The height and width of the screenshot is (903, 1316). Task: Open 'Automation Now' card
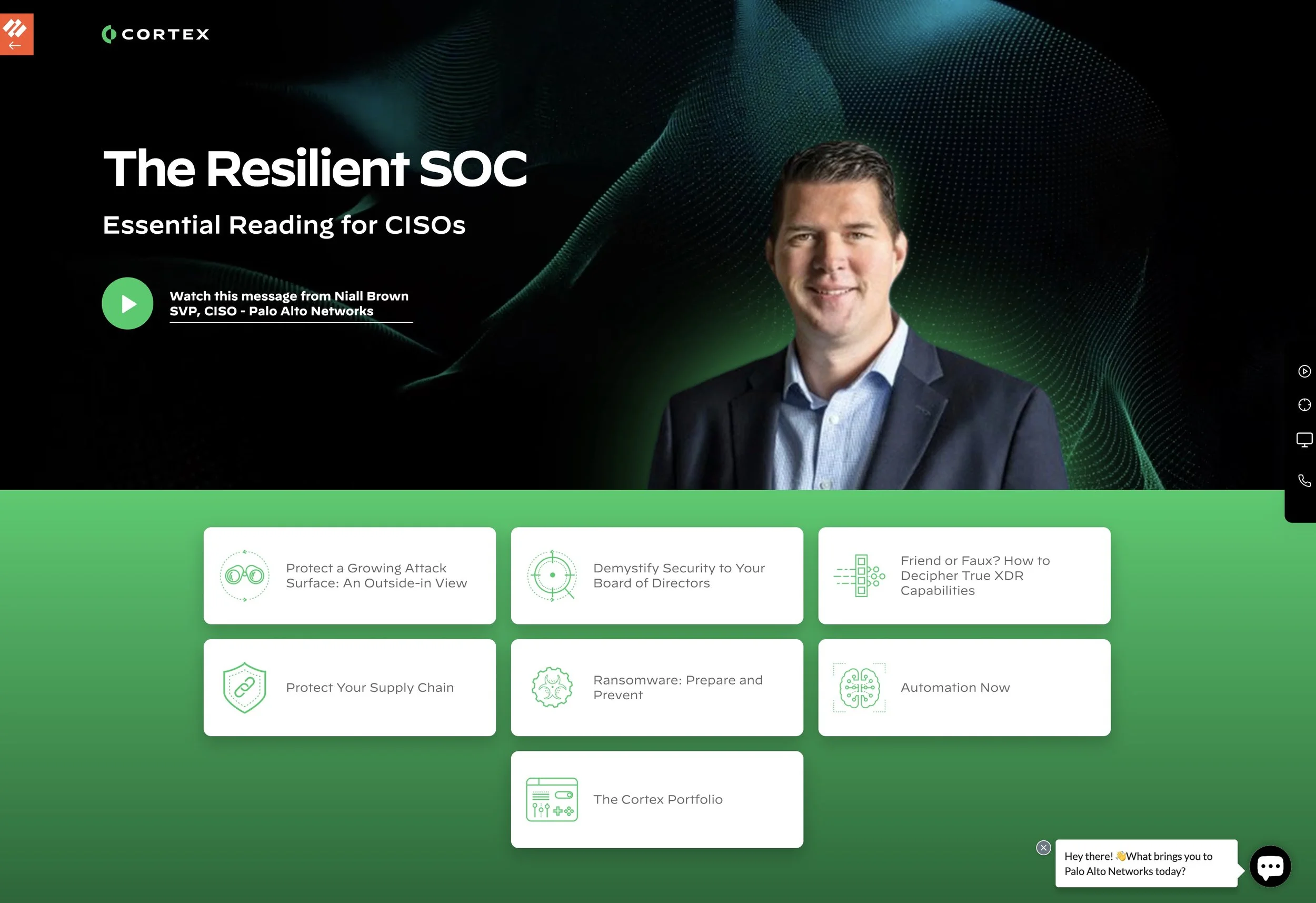coord(955,687)
